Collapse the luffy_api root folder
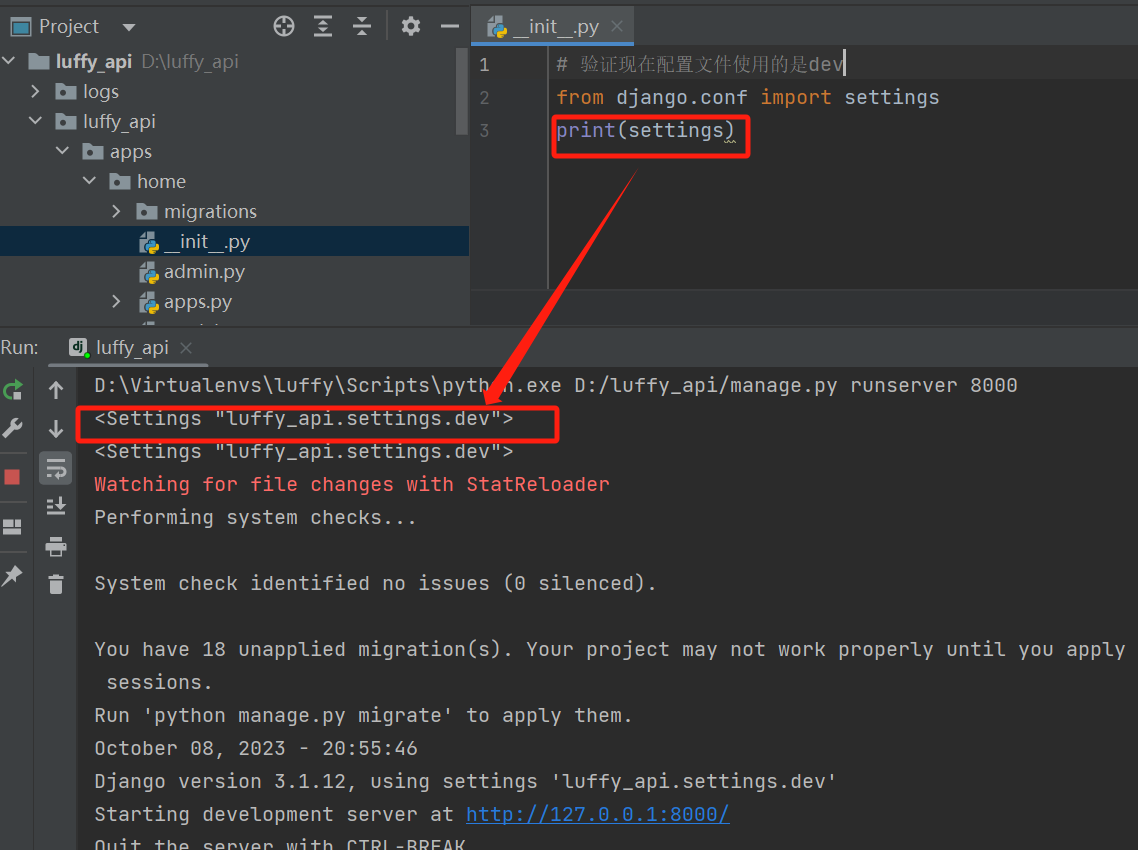The width and height of the screenshot is (1138, 850). [x=9, y=61]
